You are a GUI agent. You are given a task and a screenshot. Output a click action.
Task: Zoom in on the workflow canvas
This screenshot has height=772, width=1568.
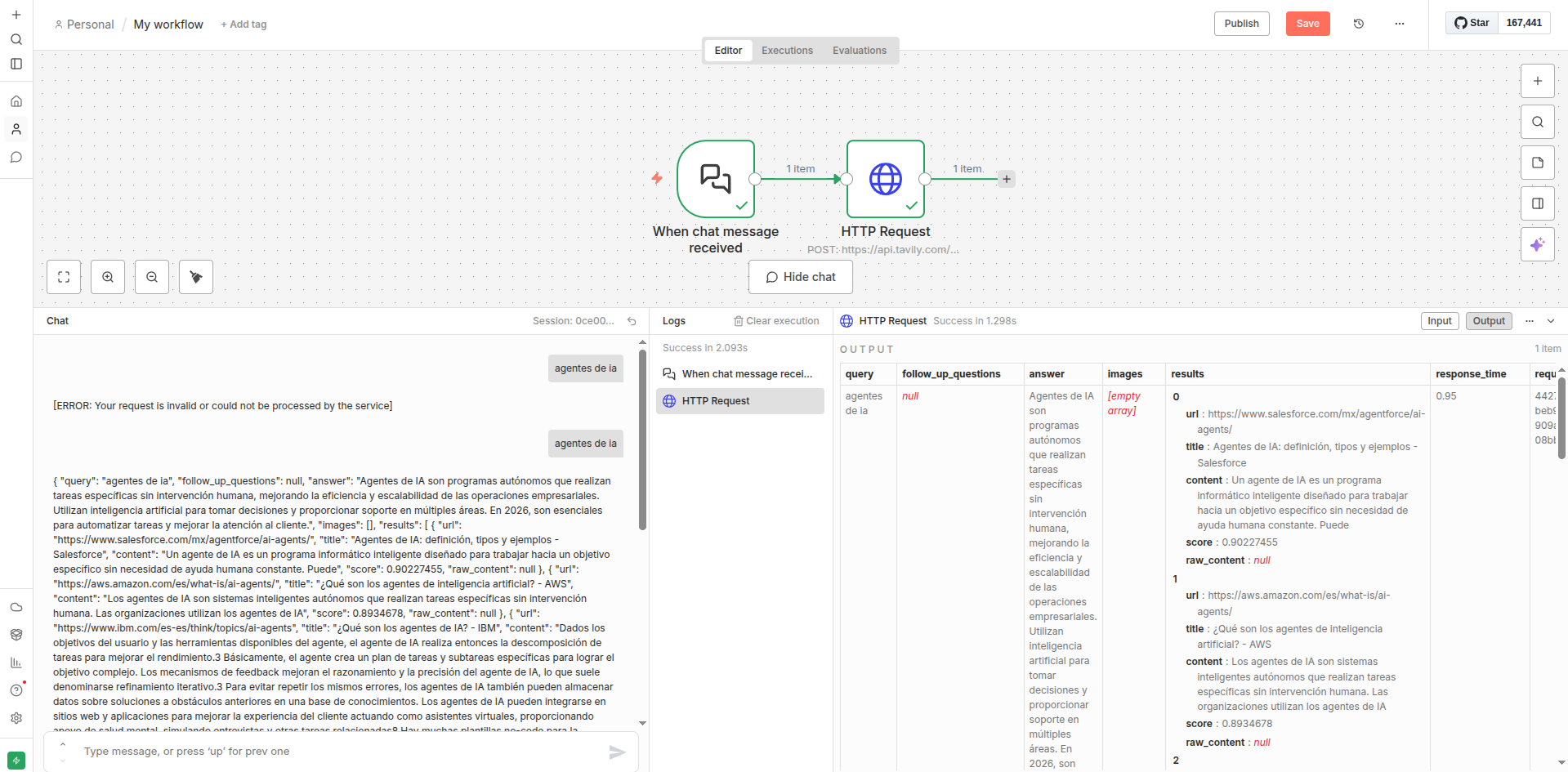pos(108,277)
